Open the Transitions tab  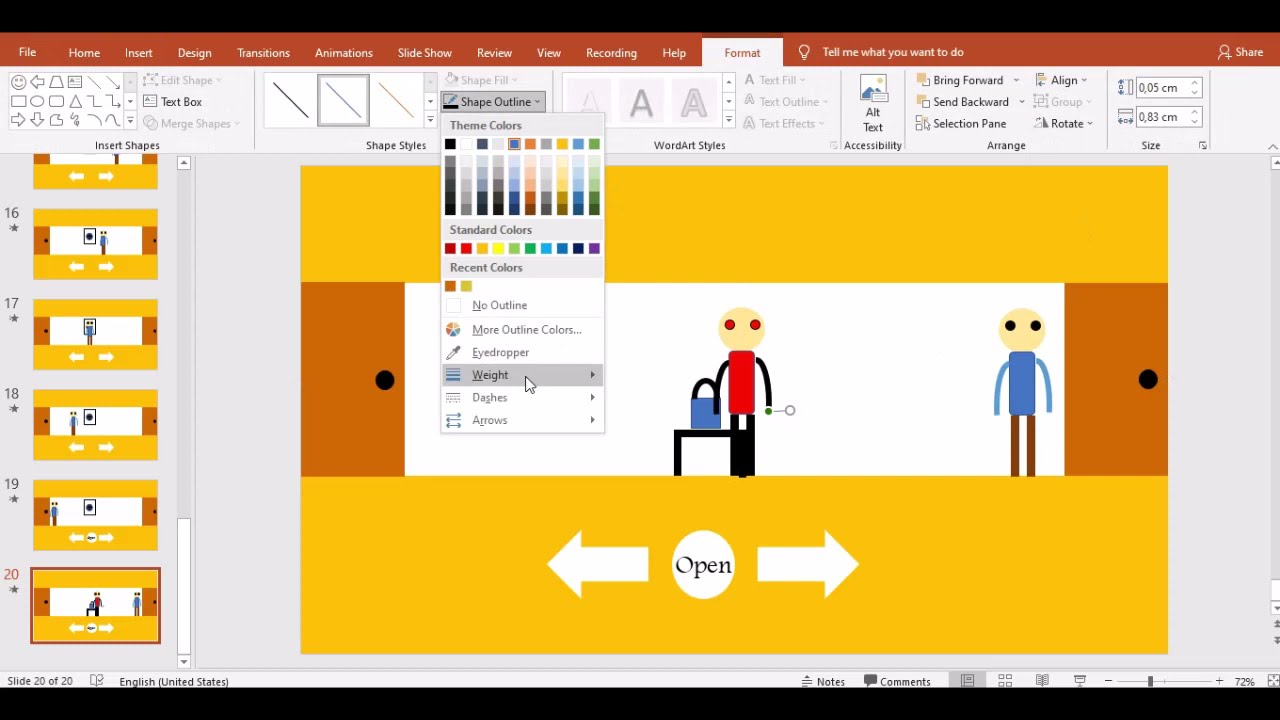[x=263, y=53]
